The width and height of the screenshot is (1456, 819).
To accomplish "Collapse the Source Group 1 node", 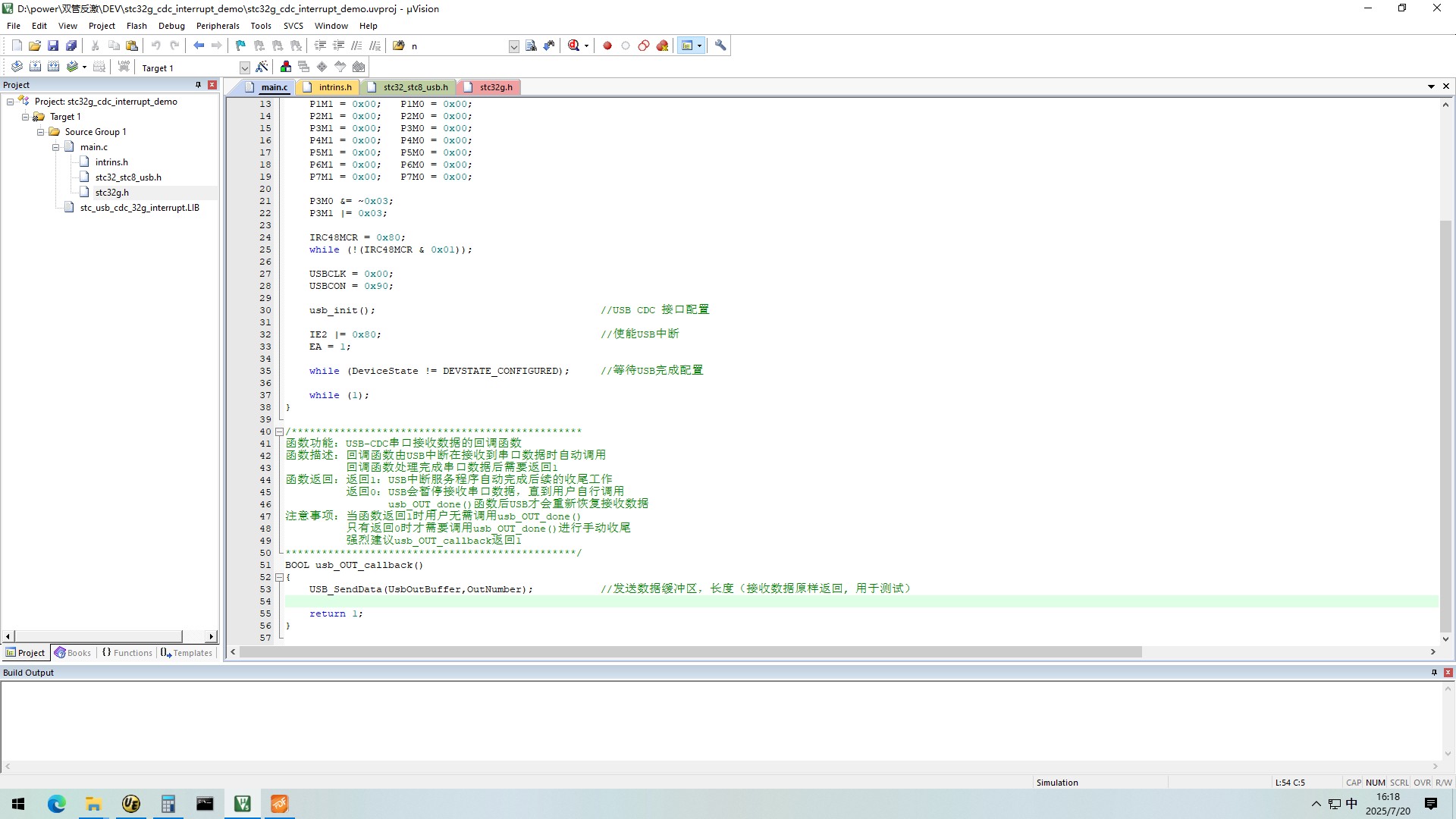I will tap(41, 132).
